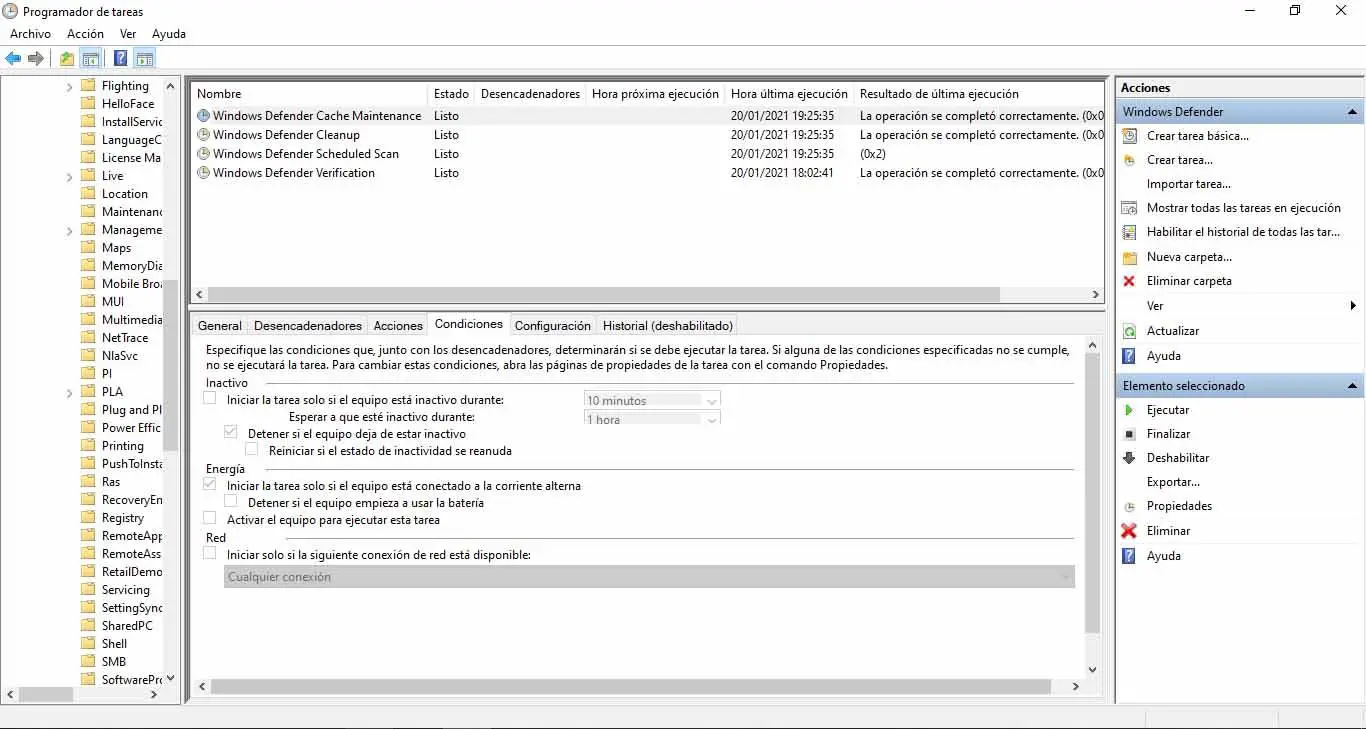1366x729 pixels.
Task: Collapse the Elemento seleccionado section
Action: point(1352,386)
